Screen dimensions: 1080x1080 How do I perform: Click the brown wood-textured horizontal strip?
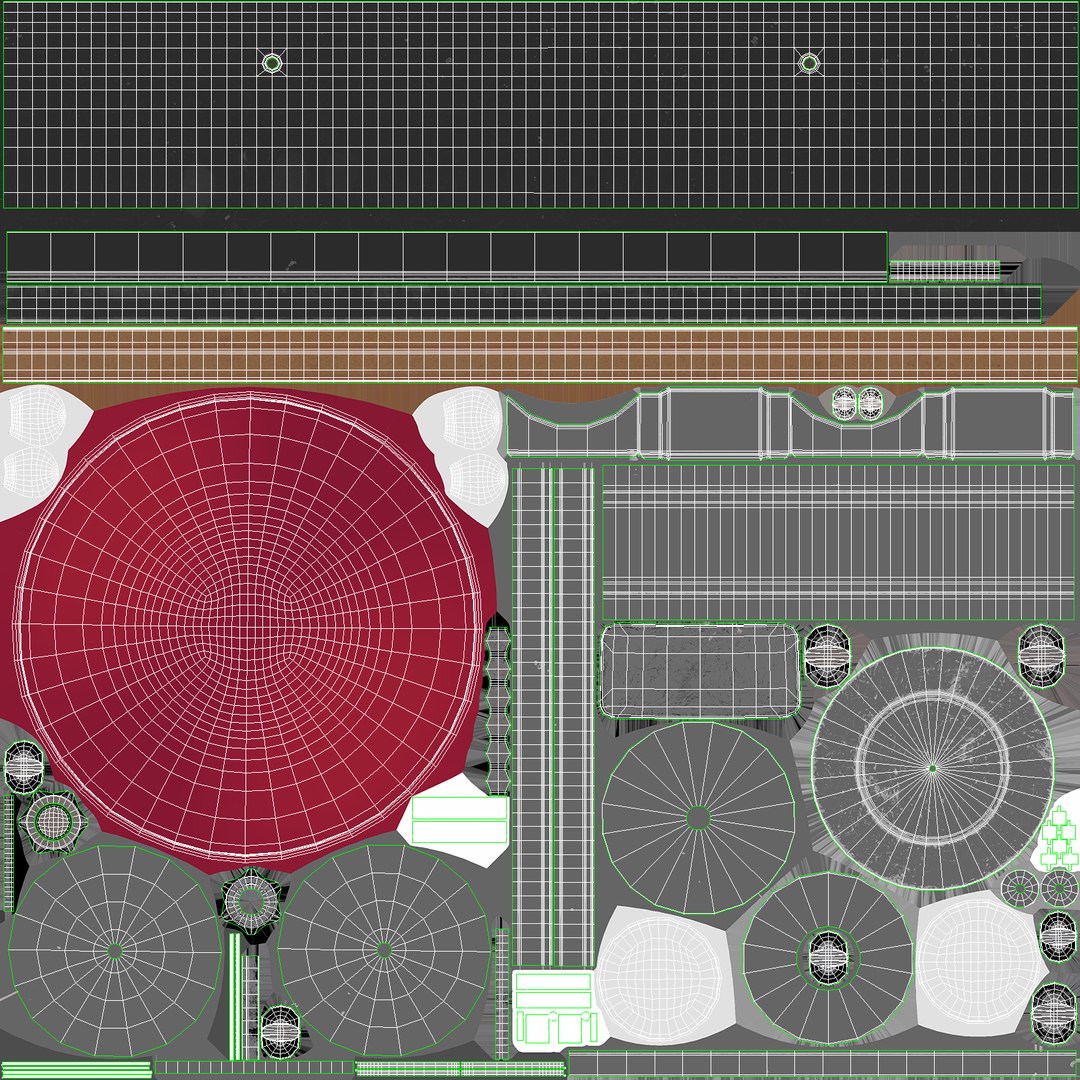pos(540,355)
